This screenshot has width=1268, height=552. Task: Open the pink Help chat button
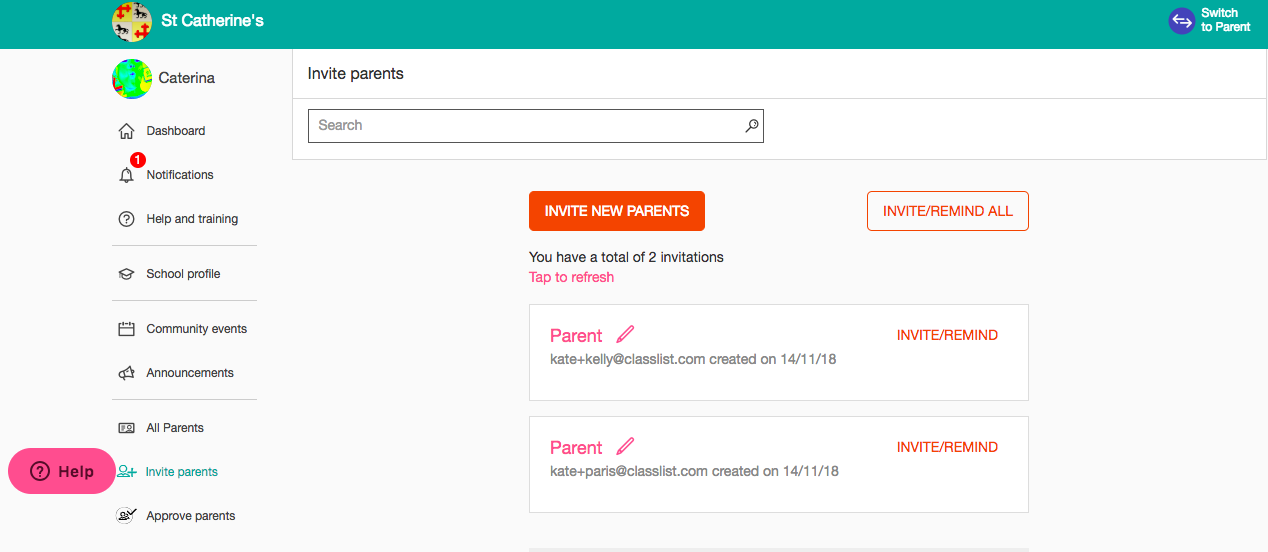click(62, 471)
